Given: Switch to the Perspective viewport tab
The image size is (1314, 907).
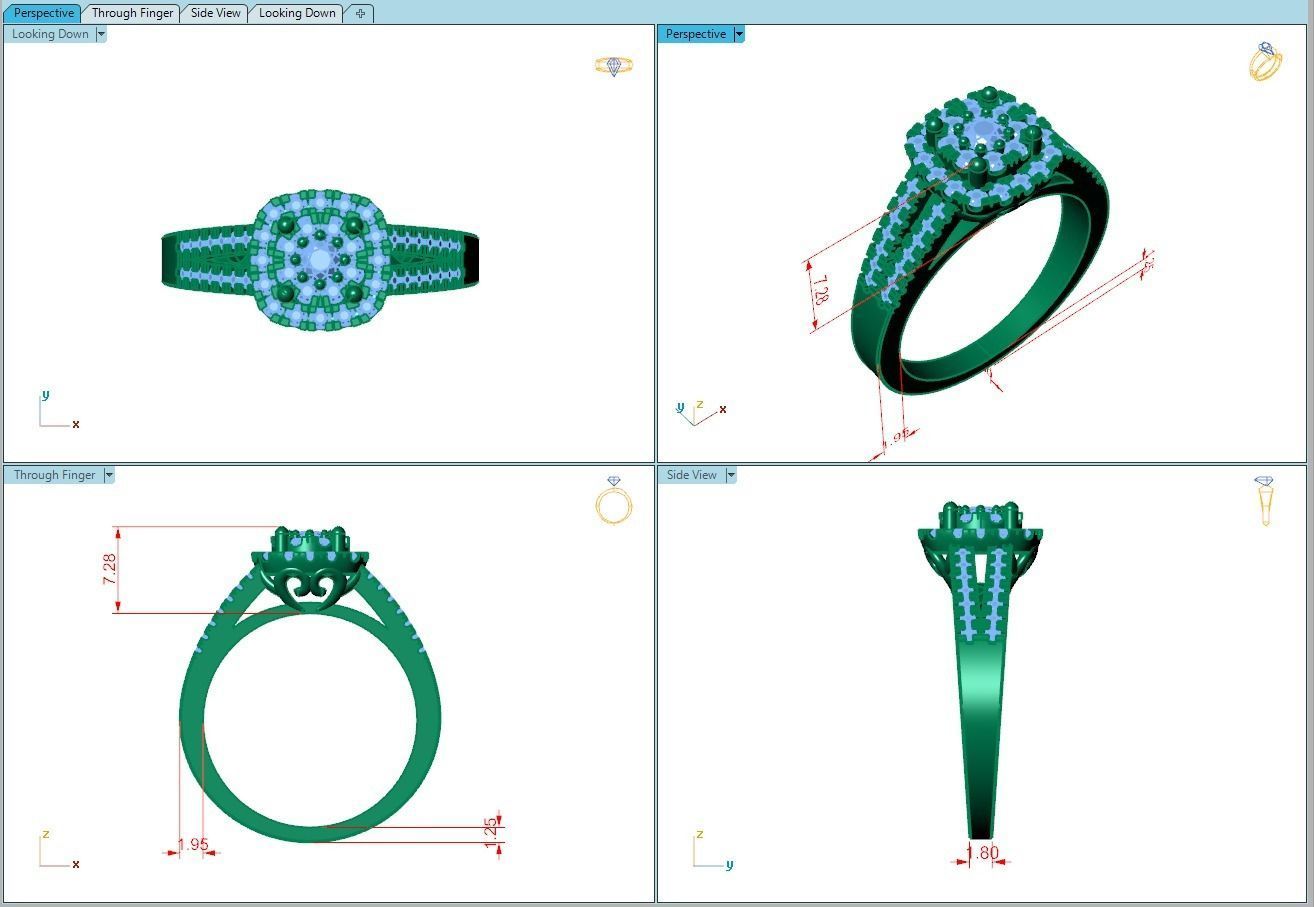Looking at the screenshot, I should [44, 13].
